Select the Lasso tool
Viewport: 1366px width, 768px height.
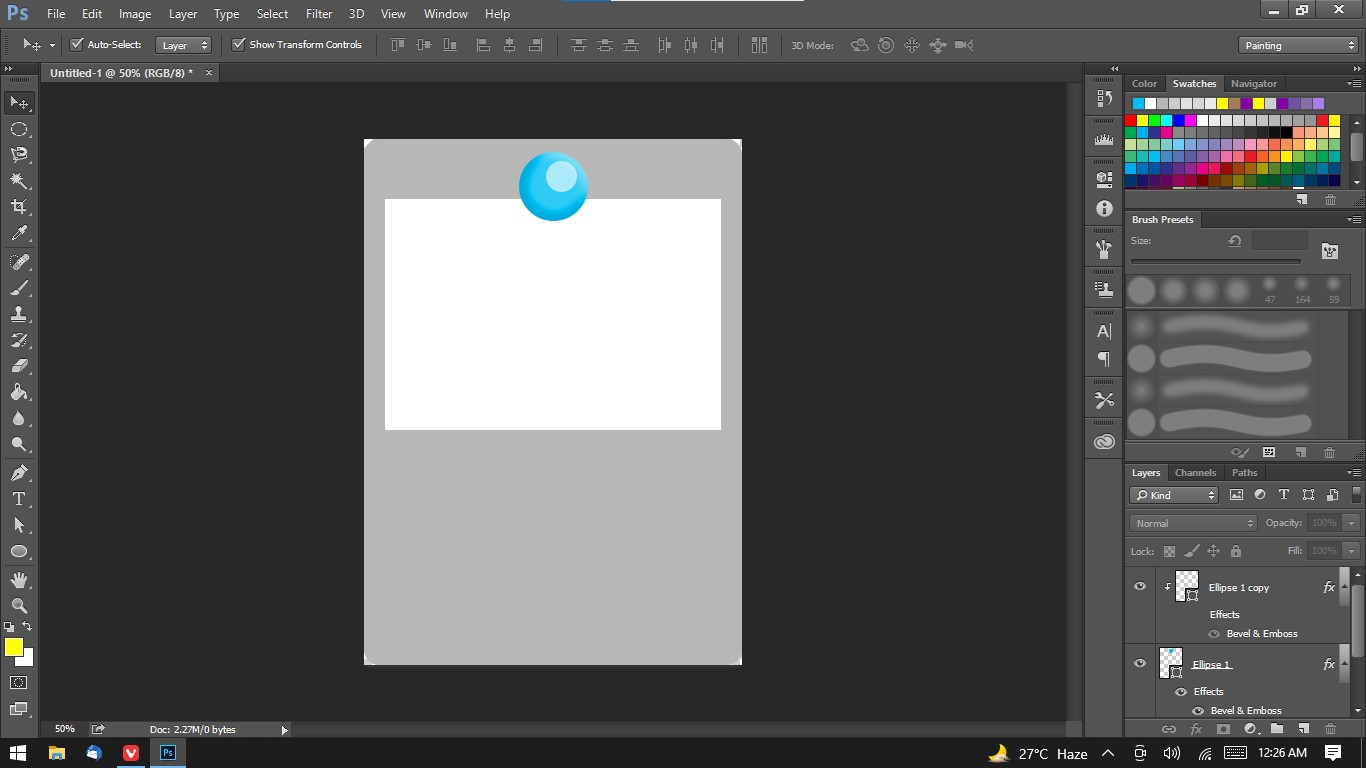coord(19,155)
